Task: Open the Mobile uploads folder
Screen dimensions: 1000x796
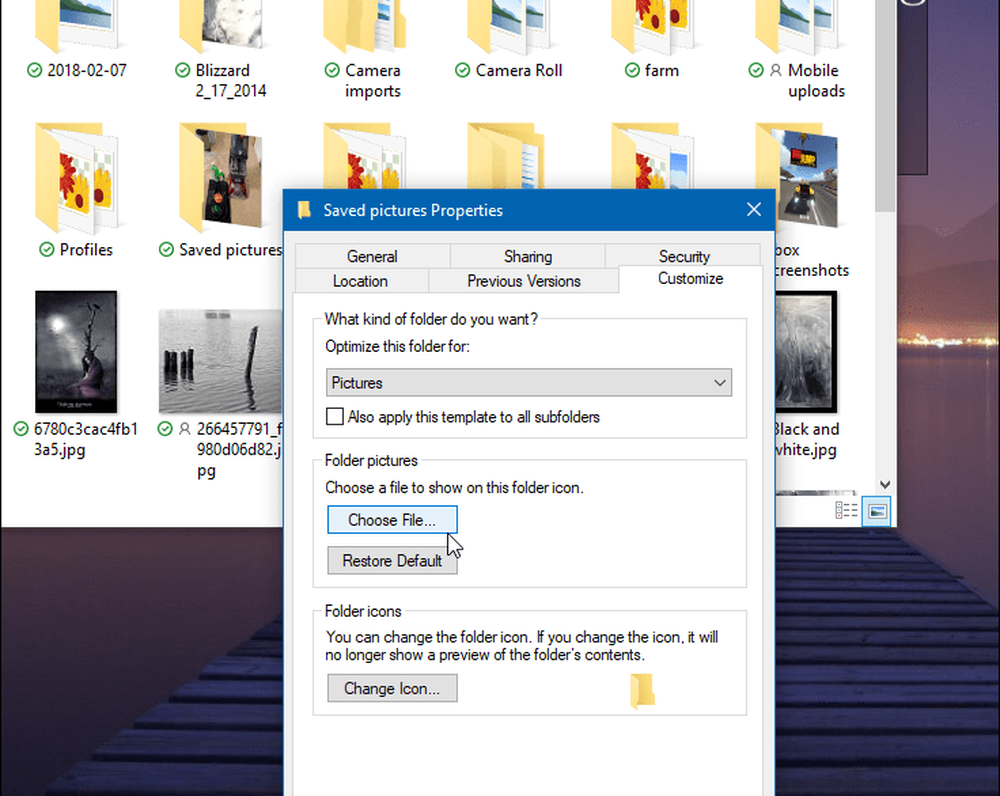Action: [796, 26]
